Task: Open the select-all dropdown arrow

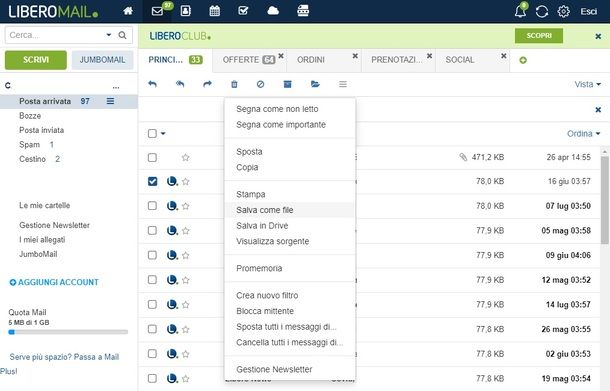Action: click(x=163, y=134)
